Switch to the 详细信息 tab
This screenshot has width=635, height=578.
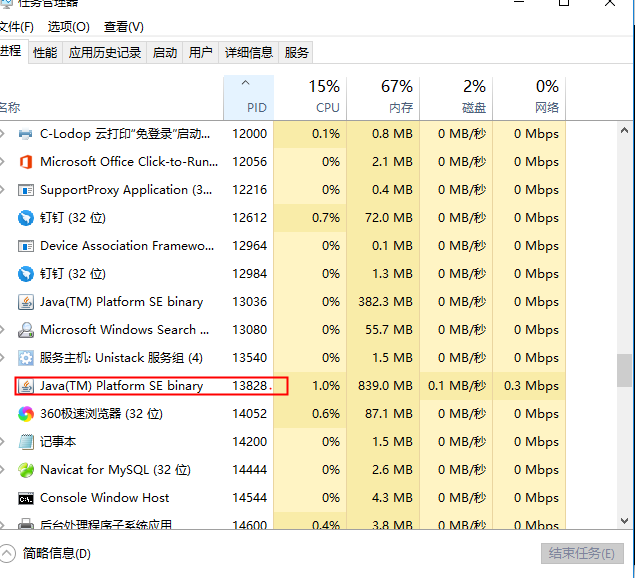point(249,53)
